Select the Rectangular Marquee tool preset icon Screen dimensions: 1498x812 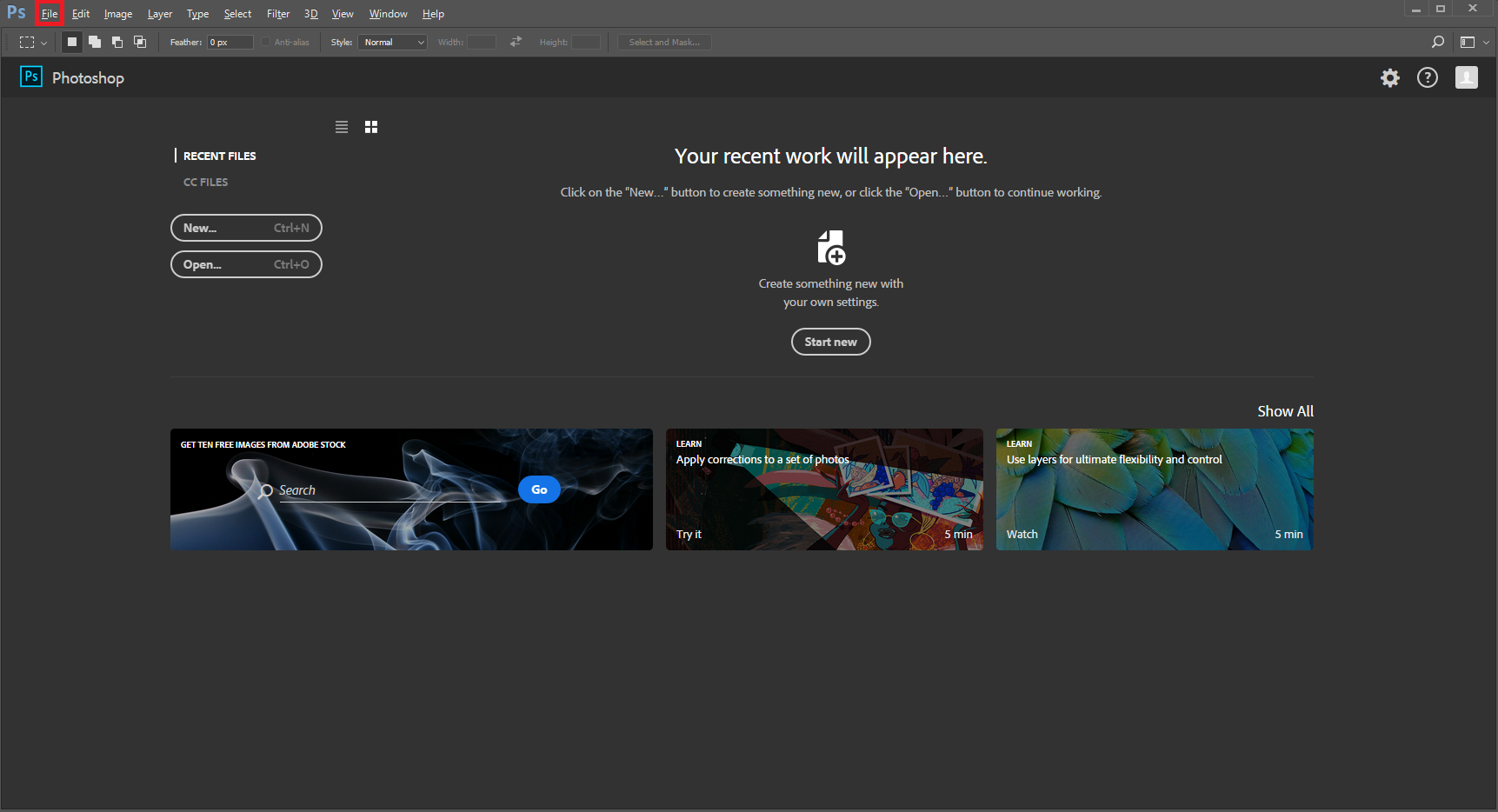[x=27, y=42]
